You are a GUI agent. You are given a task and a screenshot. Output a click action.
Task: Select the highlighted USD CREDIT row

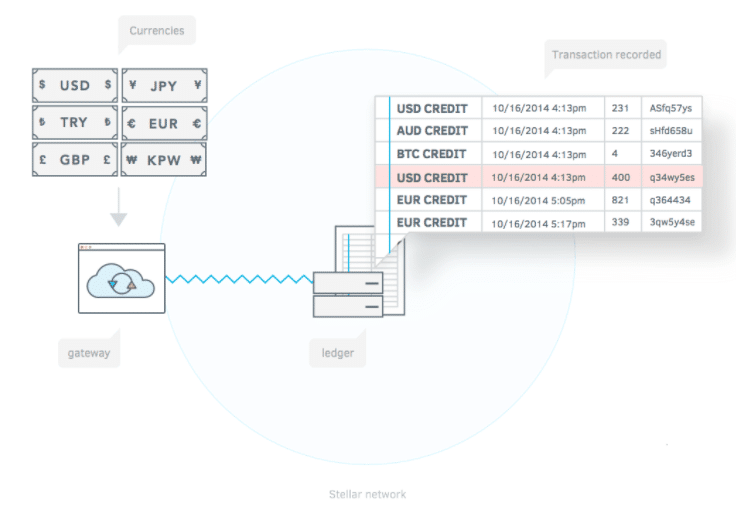pos(538,177)
